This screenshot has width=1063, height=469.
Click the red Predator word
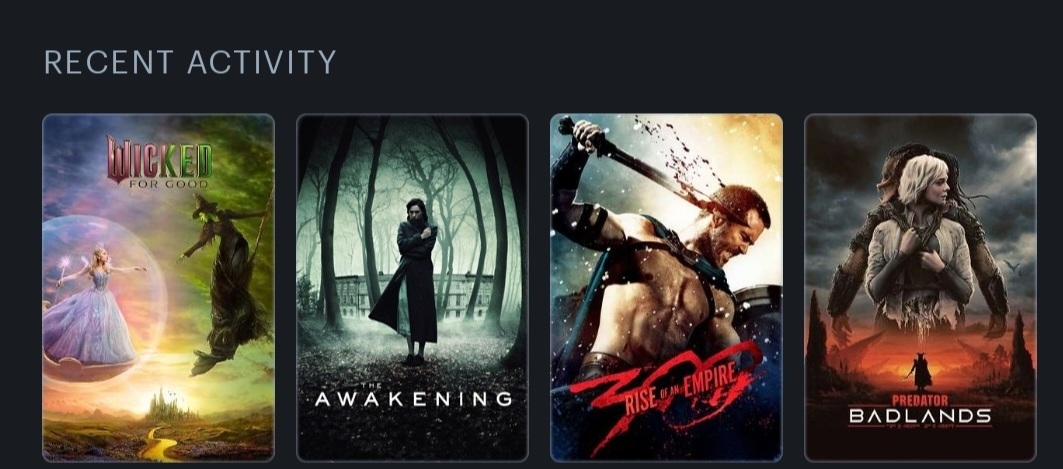click(920, 400)
